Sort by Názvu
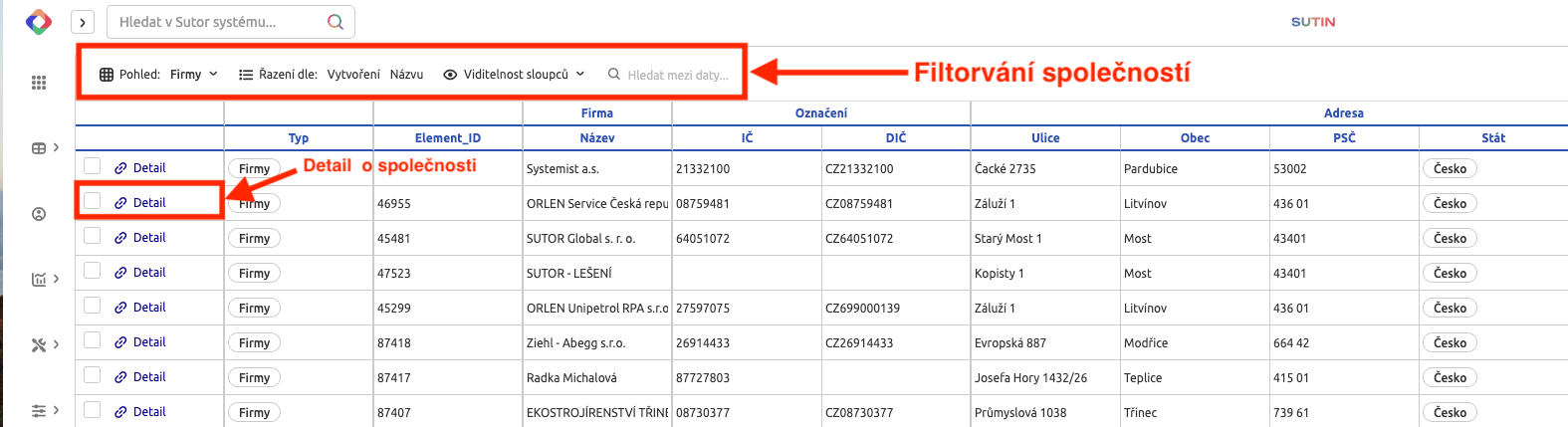This screenshot has height=427, width=1568. [x=406, y=75]
